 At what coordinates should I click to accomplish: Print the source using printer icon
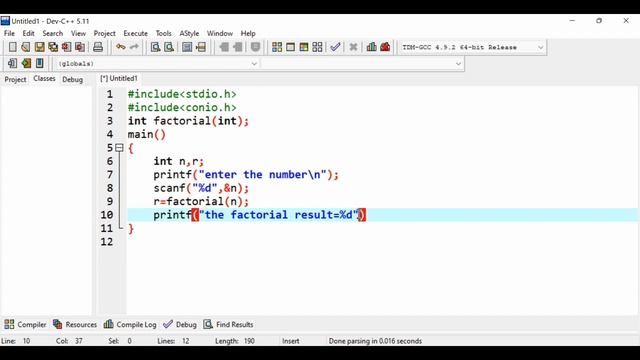point(98,47)
